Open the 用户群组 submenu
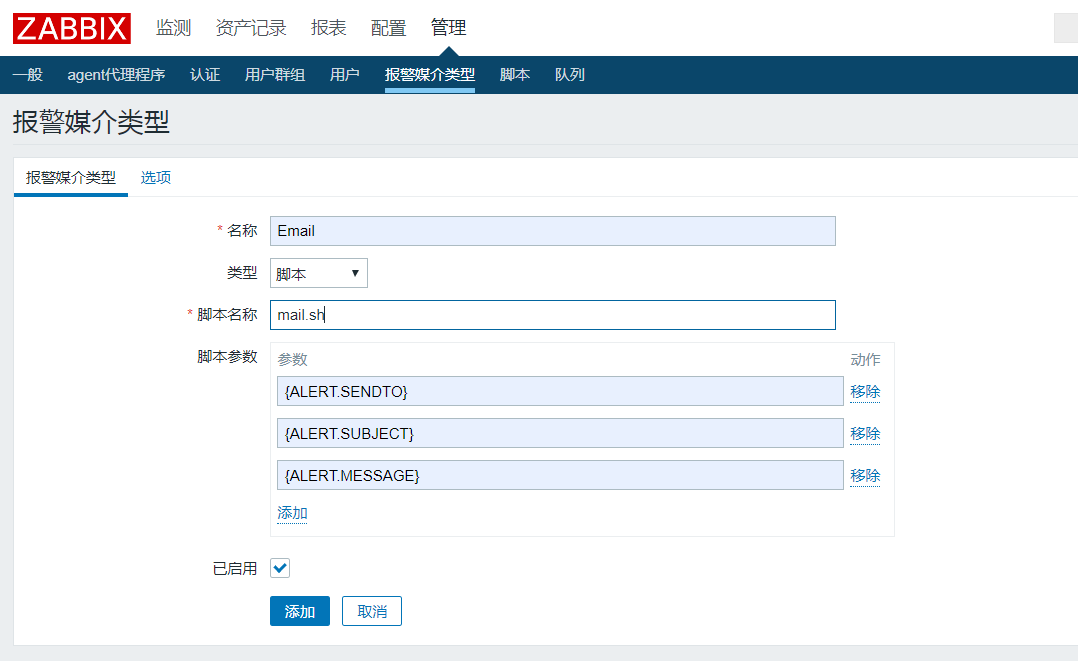Screen dimensions: 1078x661 [275, 75]
